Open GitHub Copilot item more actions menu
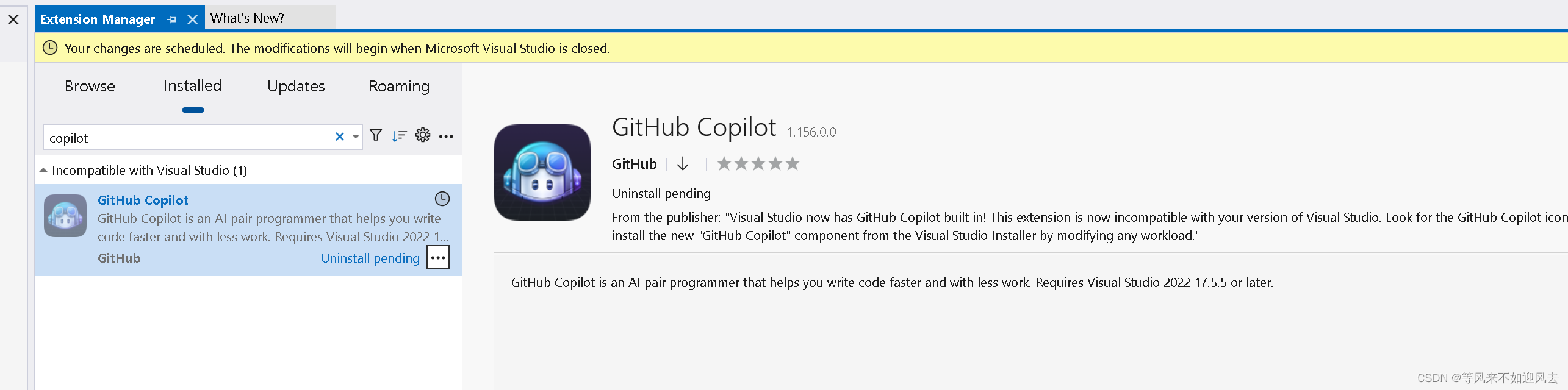This screenshot has width=1568, height=390. 438,258
